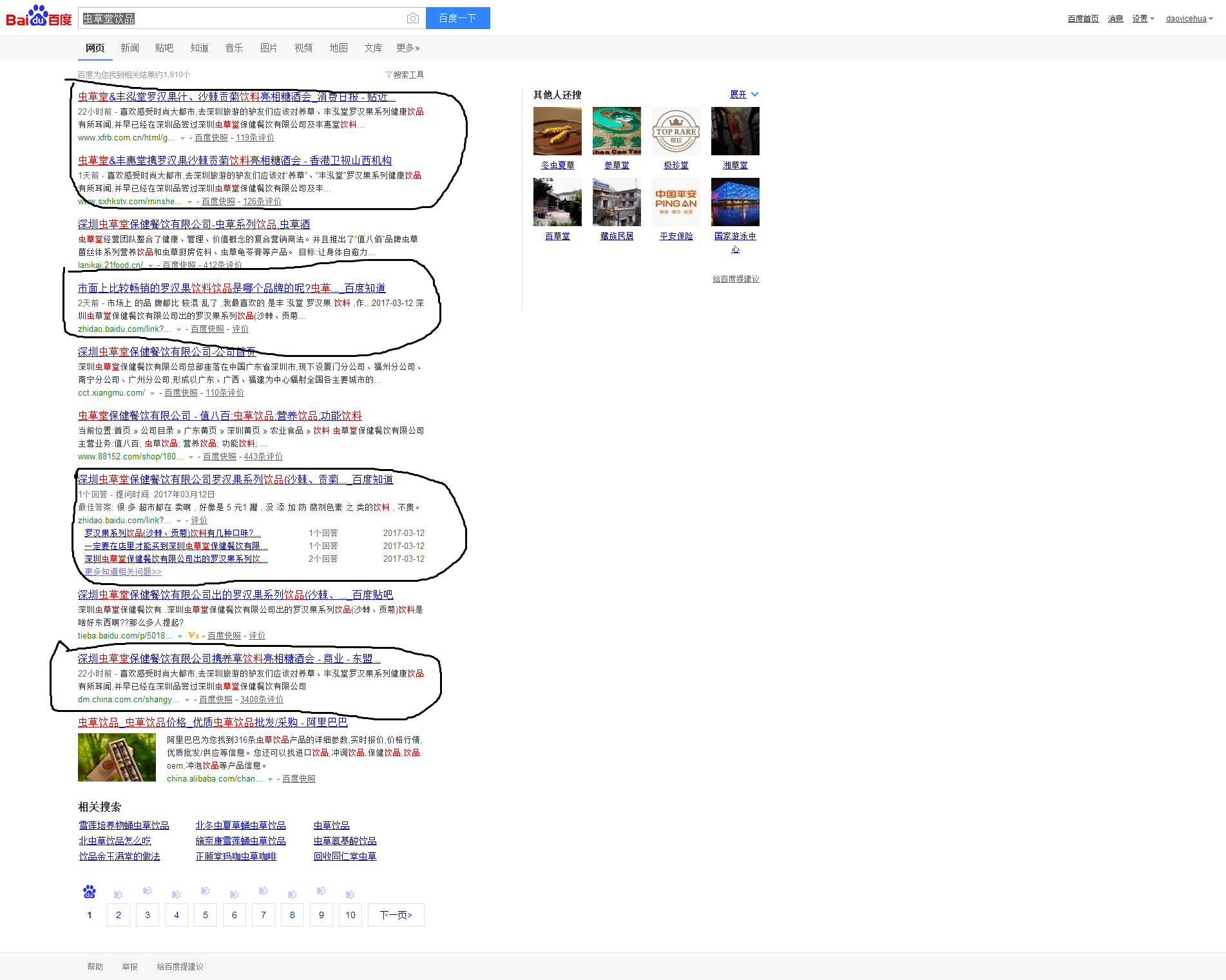This screenshot has width=1226, height=980.
Task: Open Alibaba result 虫草饮品价格 title
Action: pos(213,722)
